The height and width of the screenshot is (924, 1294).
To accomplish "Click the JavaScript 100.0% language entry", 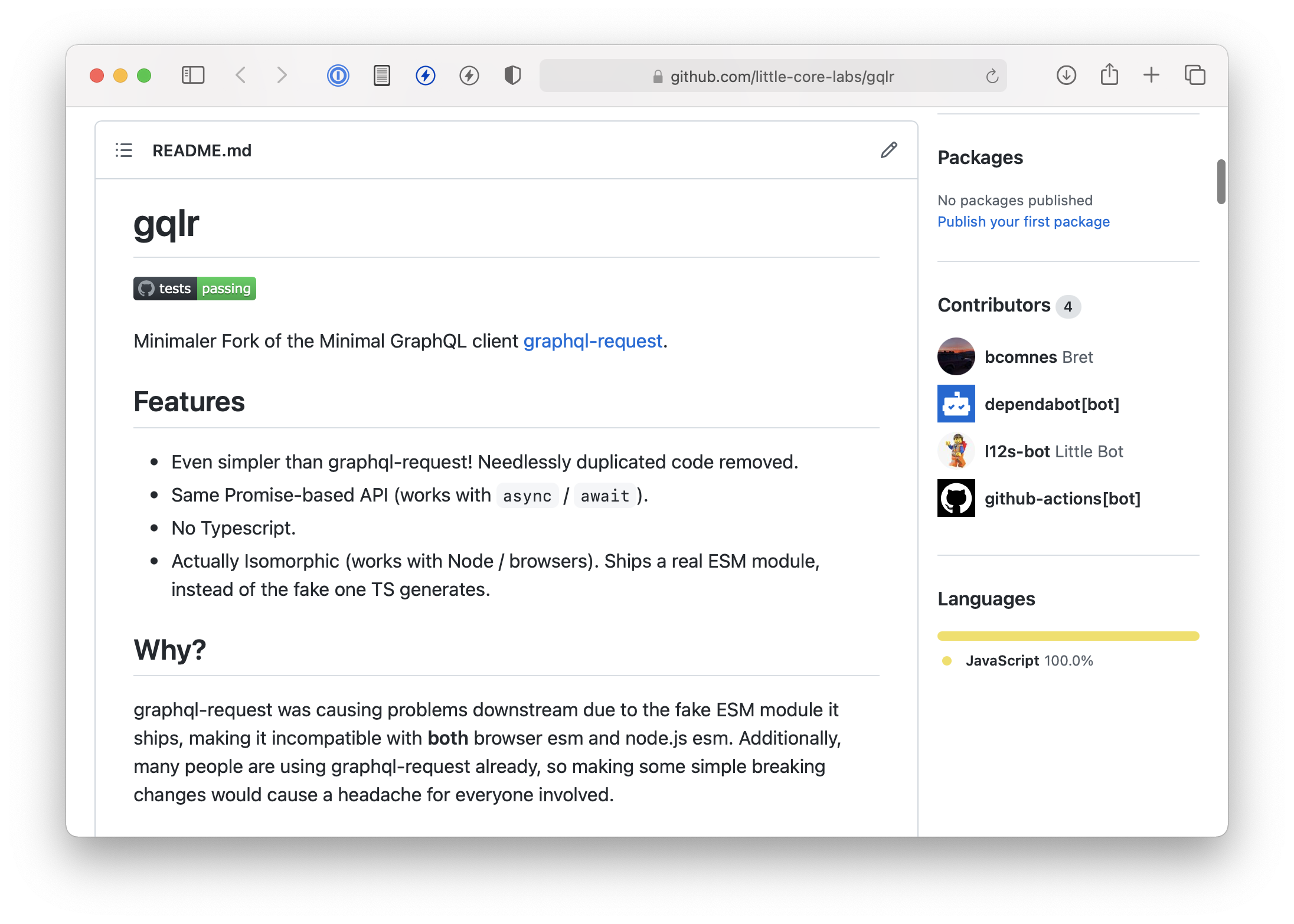I will pyautogui.click(x=1030, y=660).
